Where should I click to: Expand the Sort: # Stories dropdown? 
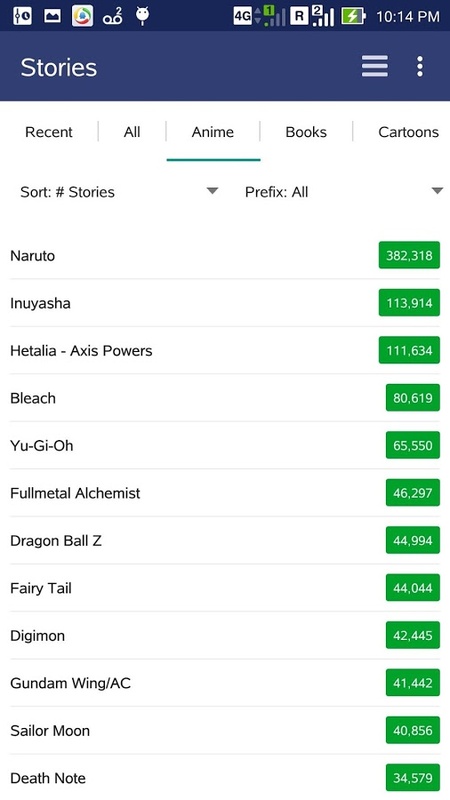tap(119, 192)
